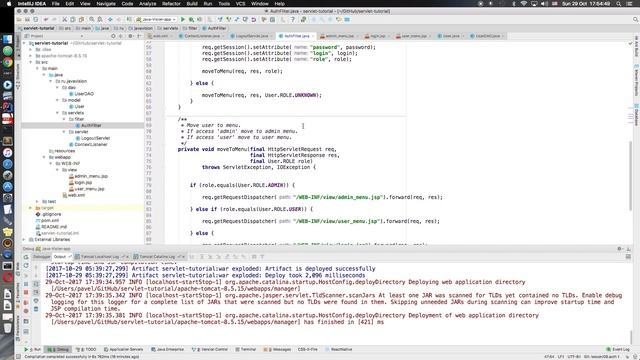This screenshot has height=360, width=640.
Task: Click the green Run arrow in toolbar
Action: (183, 20)
